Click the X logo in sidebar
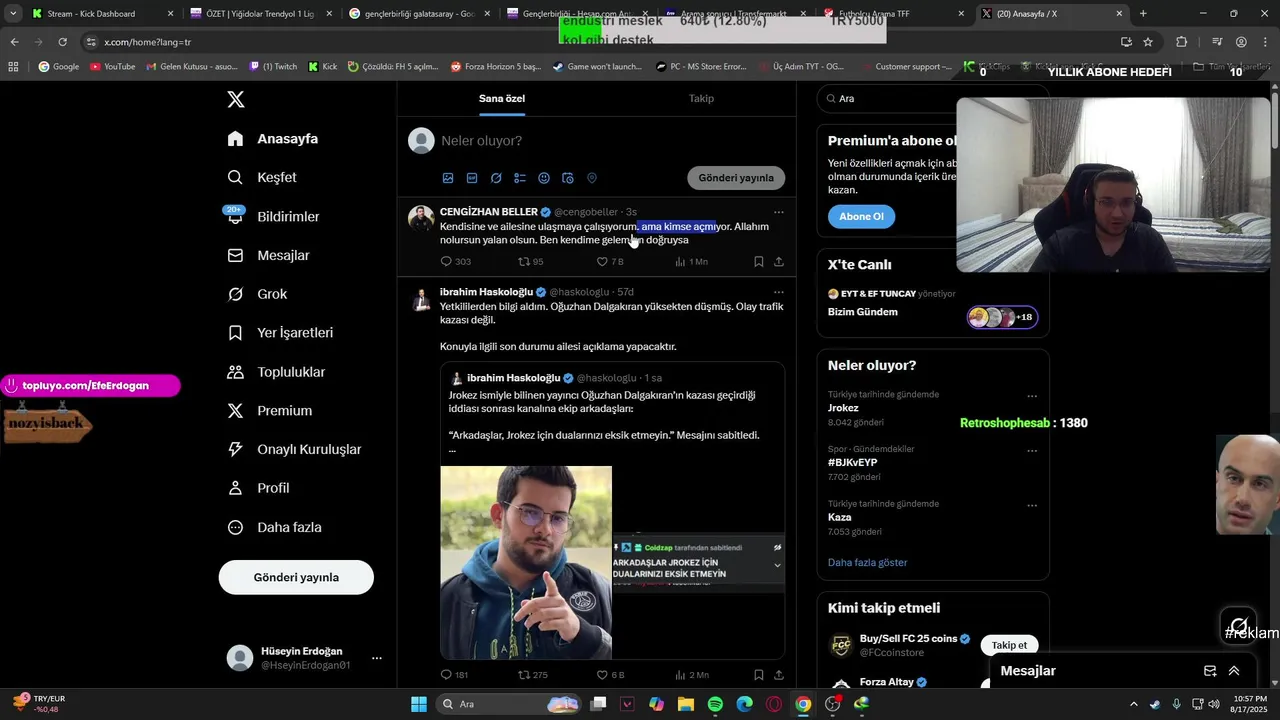1280x720 pixels. pos(235,99)
